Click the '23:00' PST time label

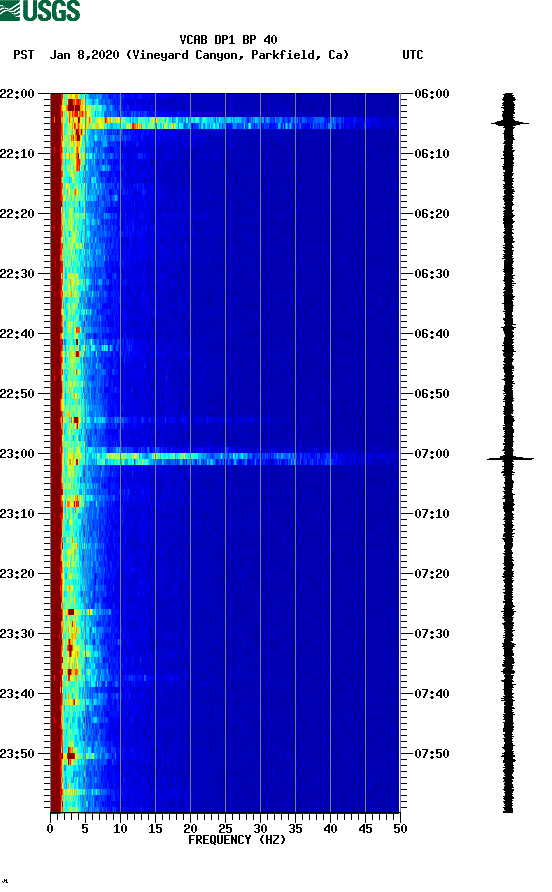click(17, 453)
